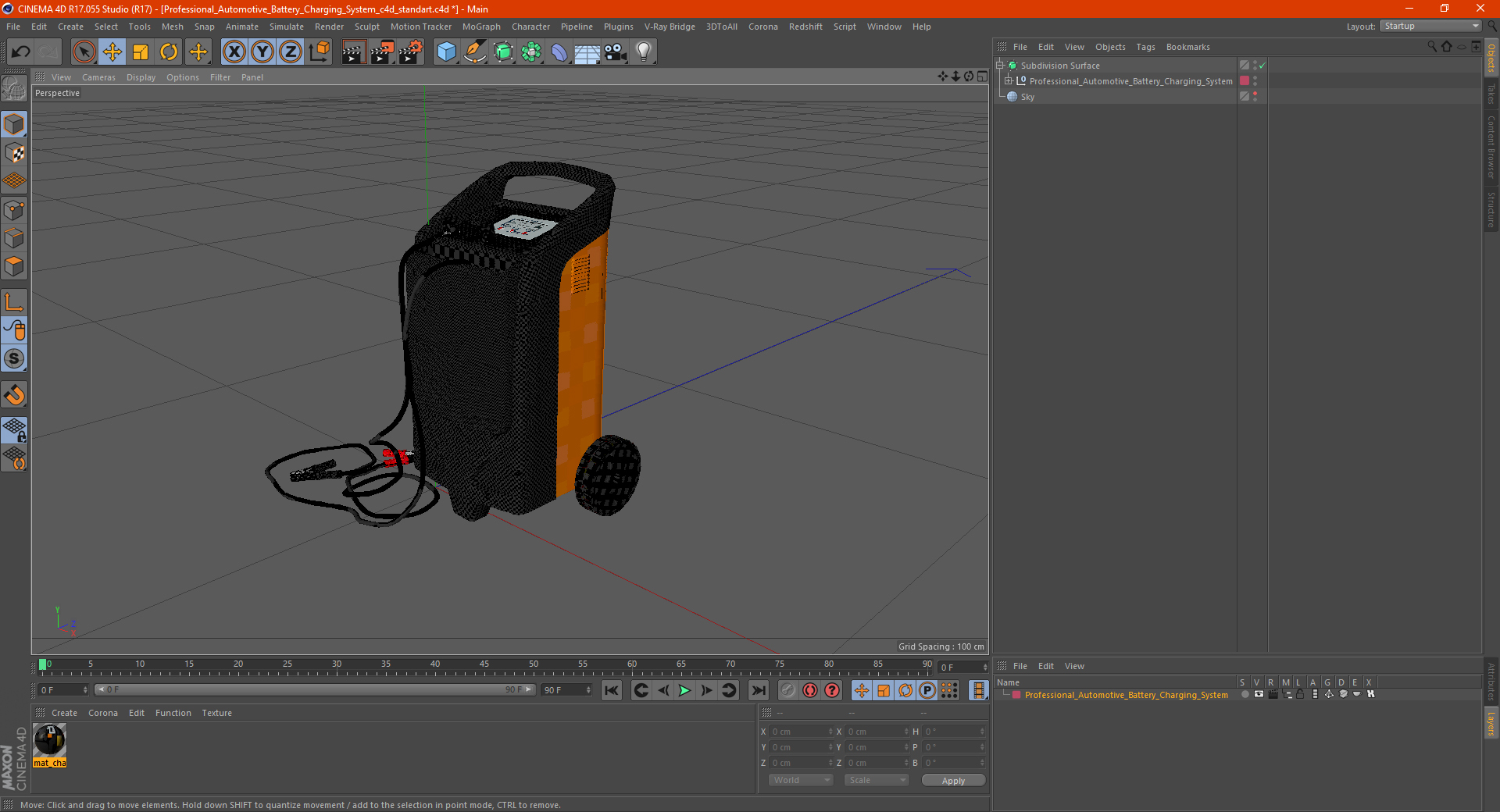Click the Coordinate System icon
Viewport: 1500px width, 812px height.
pos(319,52)
